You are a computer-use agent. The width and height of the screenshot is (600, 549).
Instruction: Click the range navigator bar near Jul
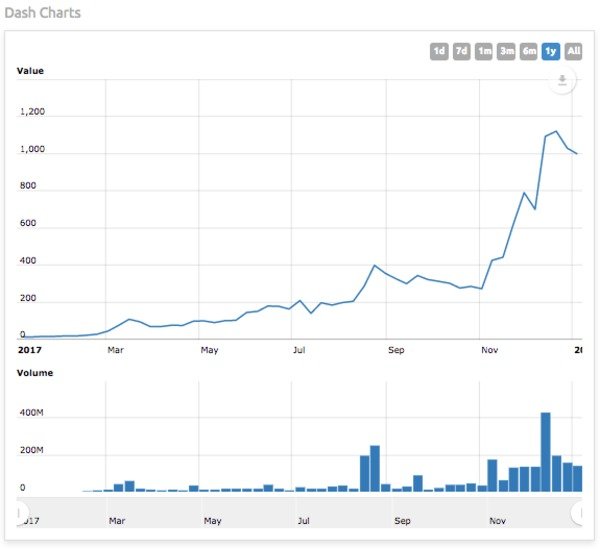303,513
